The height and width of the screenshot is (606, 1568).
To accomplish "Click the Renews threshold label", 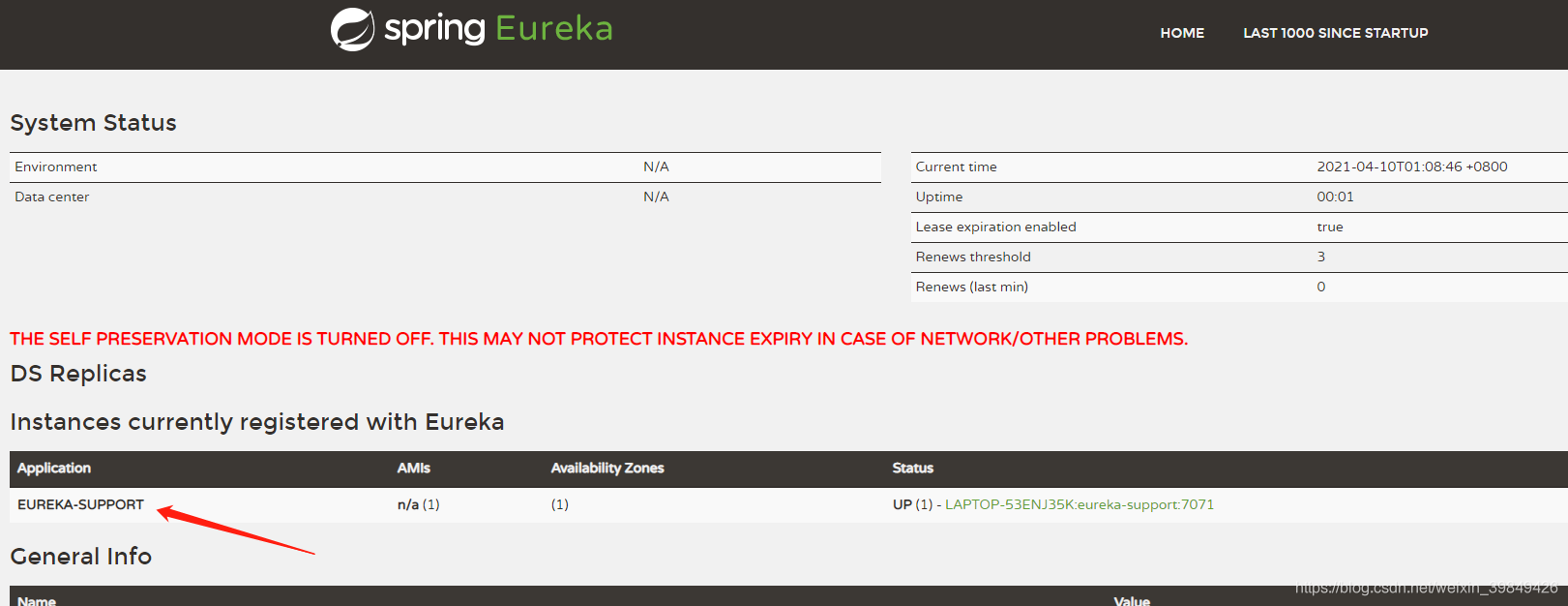I will click(973, 257).
